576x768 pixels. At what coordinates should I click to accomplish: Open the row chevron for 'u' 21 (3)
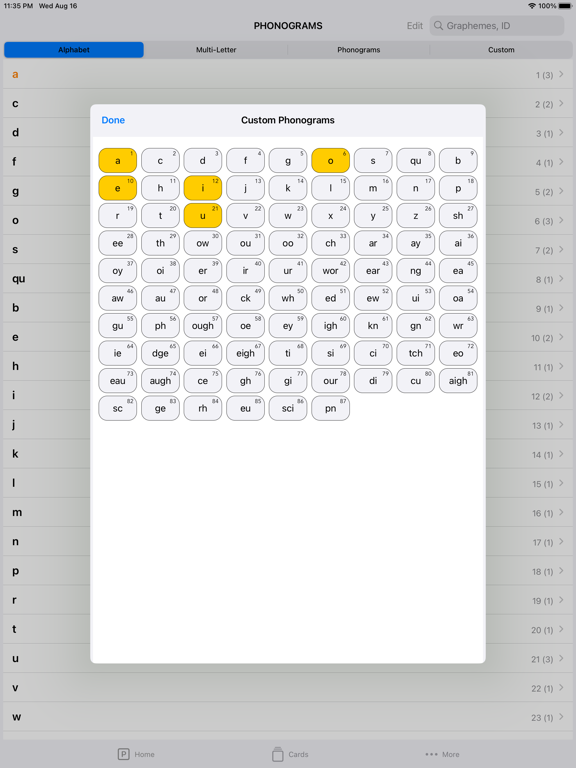tap(561, 659)
